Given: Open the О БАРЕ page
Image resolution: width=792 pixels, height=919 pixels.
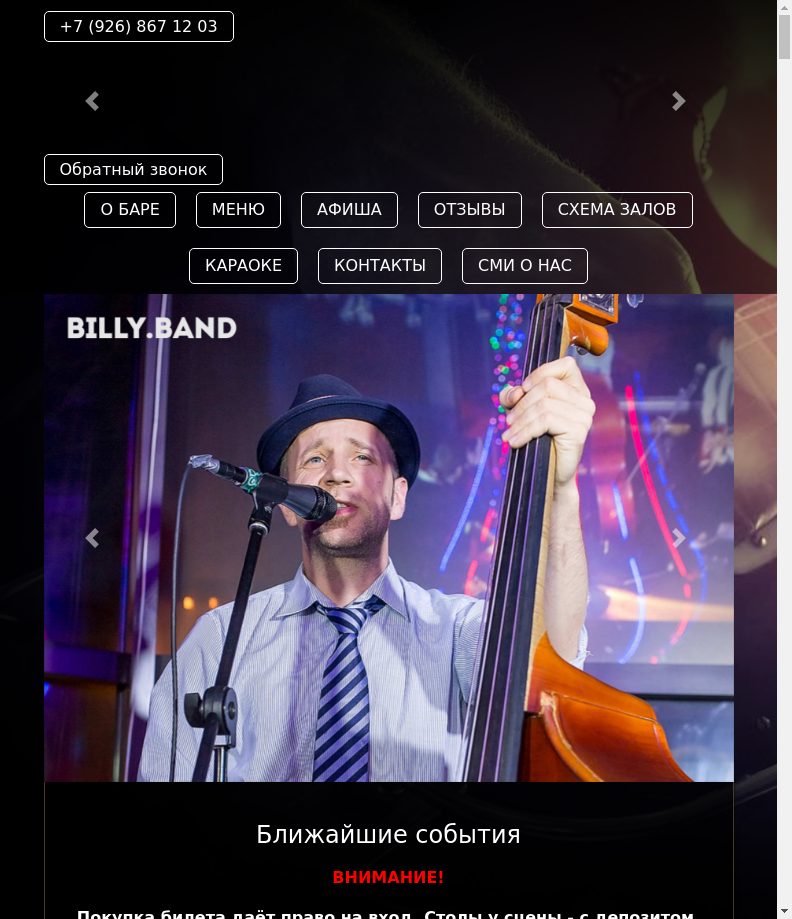Looking at the screenshot, I should [130, 210].
